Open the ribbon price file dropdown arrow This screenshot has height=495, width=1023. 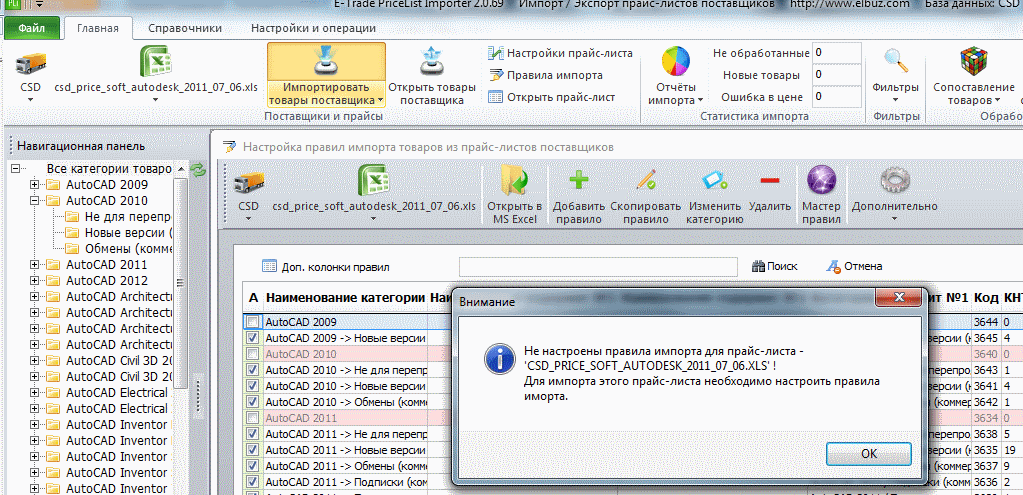pos(155,100)
